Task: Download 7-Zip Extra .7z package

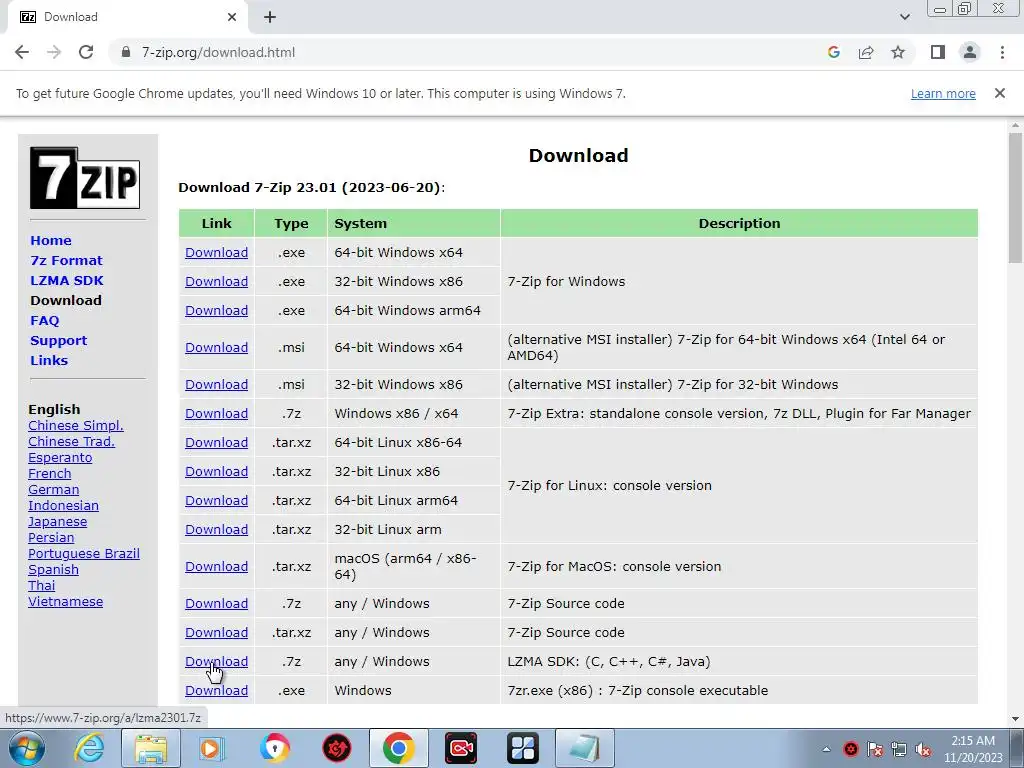Action: click(216, 413)
